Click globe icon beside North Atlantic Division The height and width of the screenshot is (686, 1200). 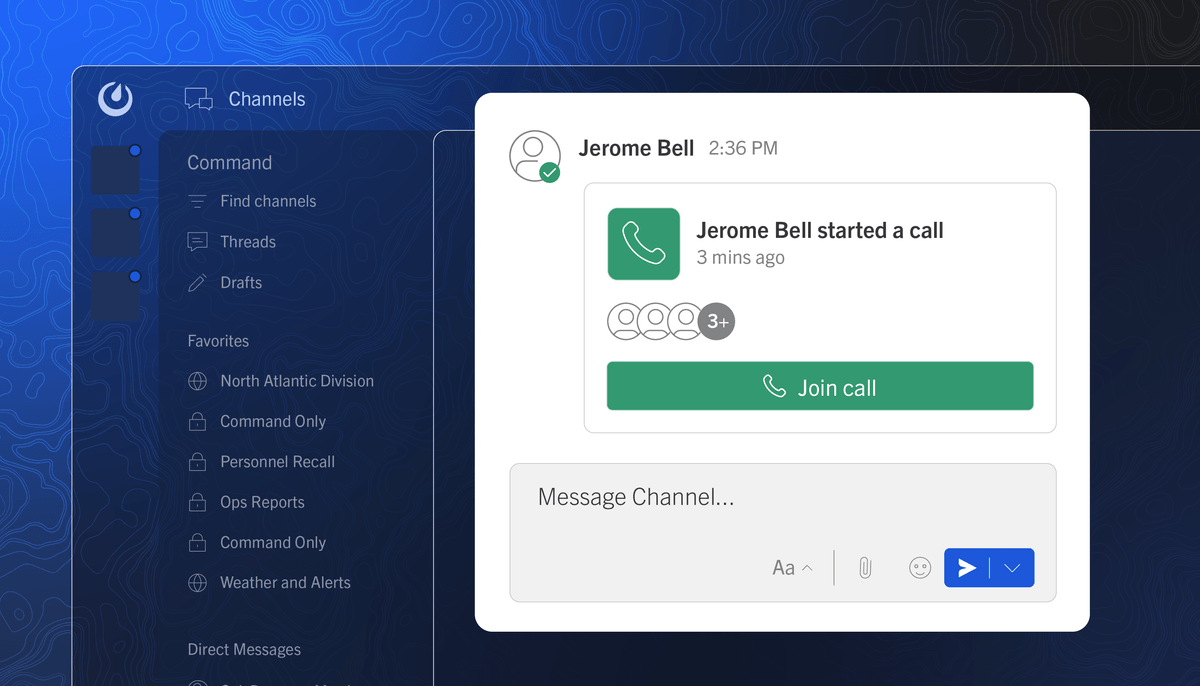tap(197, 381)
